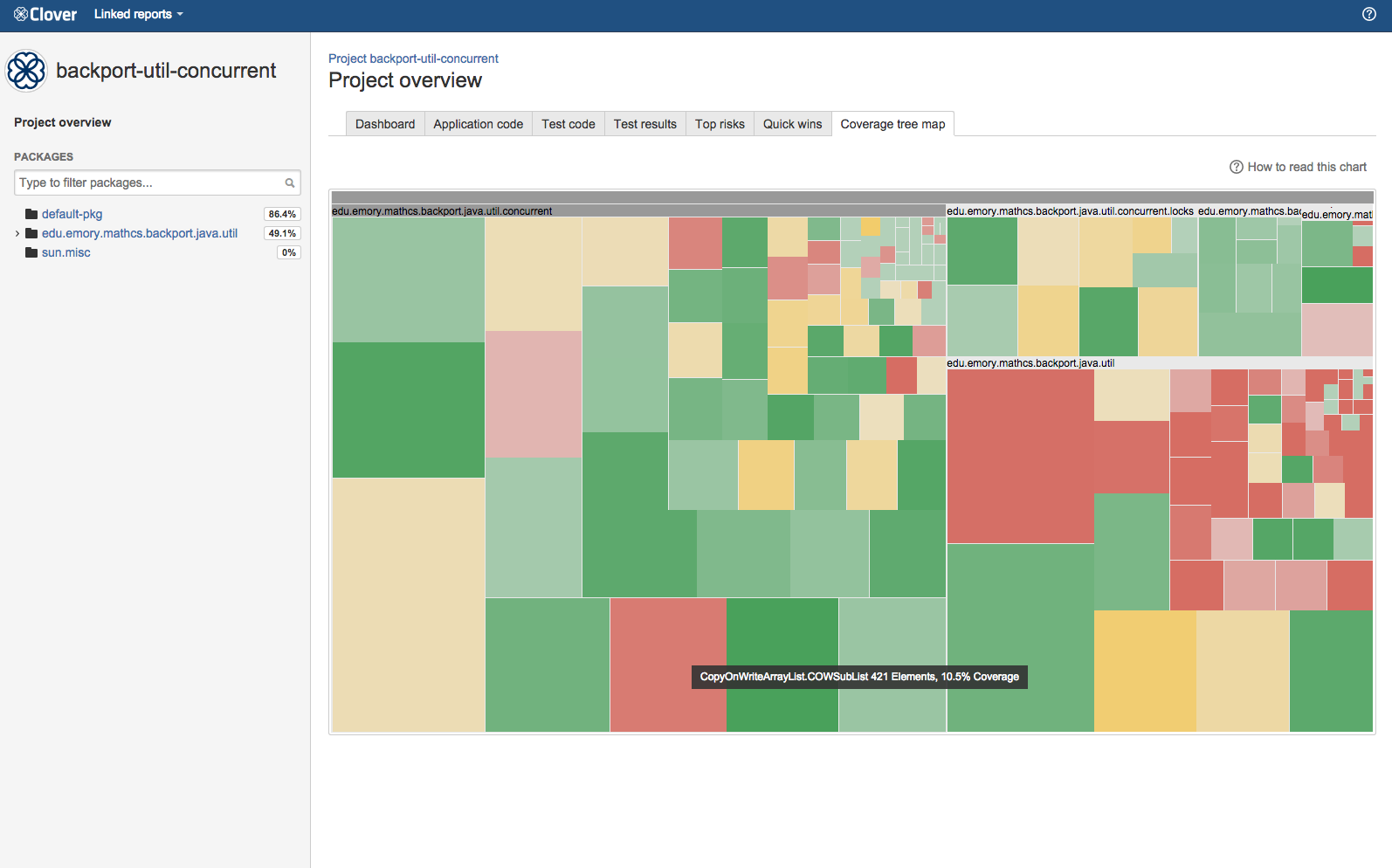Open the sun.misc package link
The height and width of the screenshot is (868, 1392).
pos(66,253)
